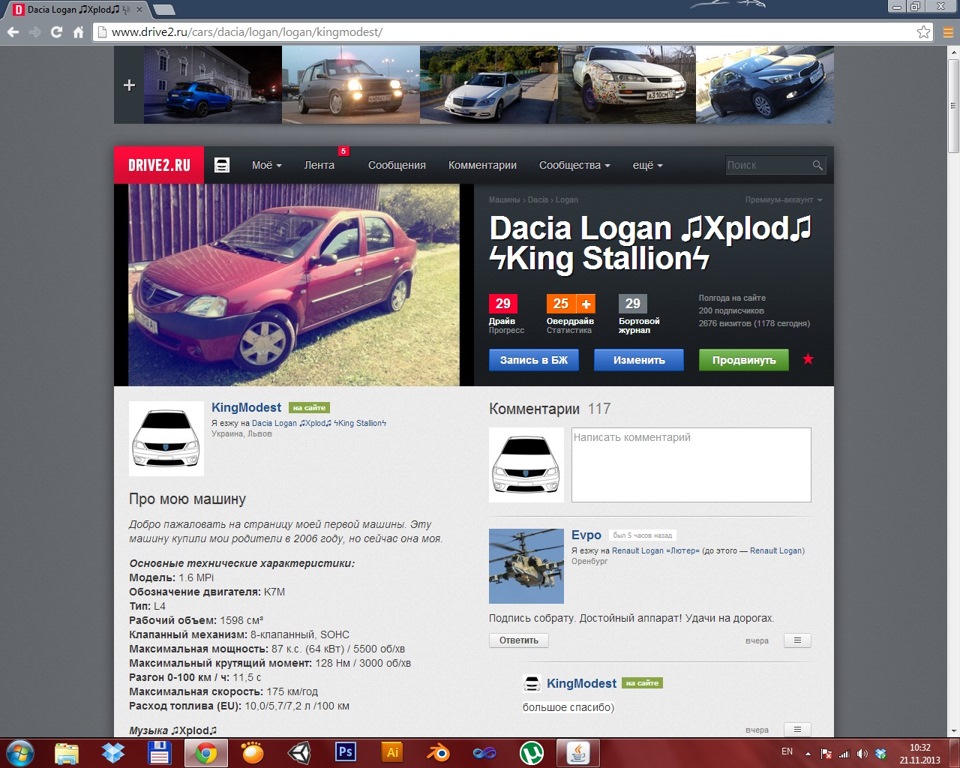Launch Dropbox from the taskbar
960x768 pixels.
(113, 753)
